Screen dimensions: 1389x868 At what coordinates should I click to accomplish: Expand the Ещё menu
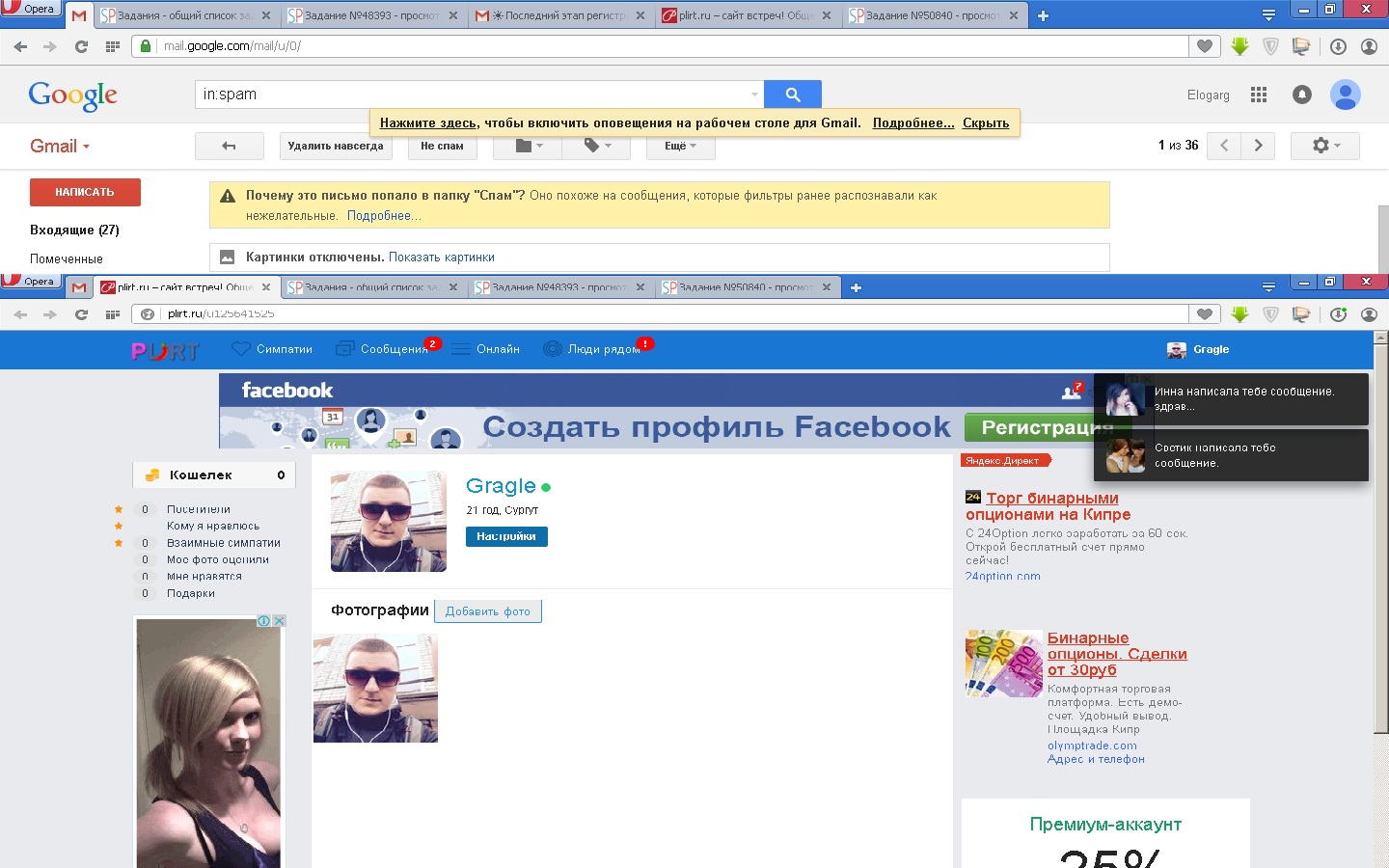(x=680, y=146)
